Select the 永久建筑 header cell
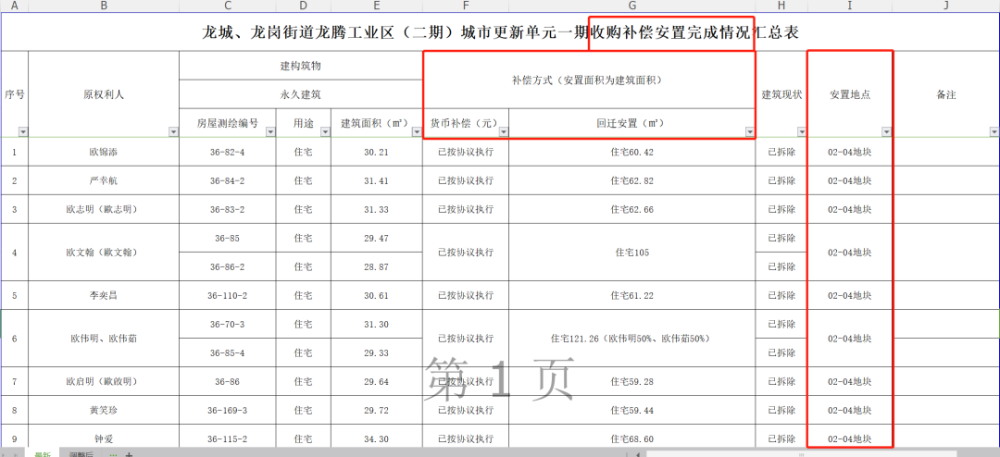The image size is (1000, 457). click(300, 94)
